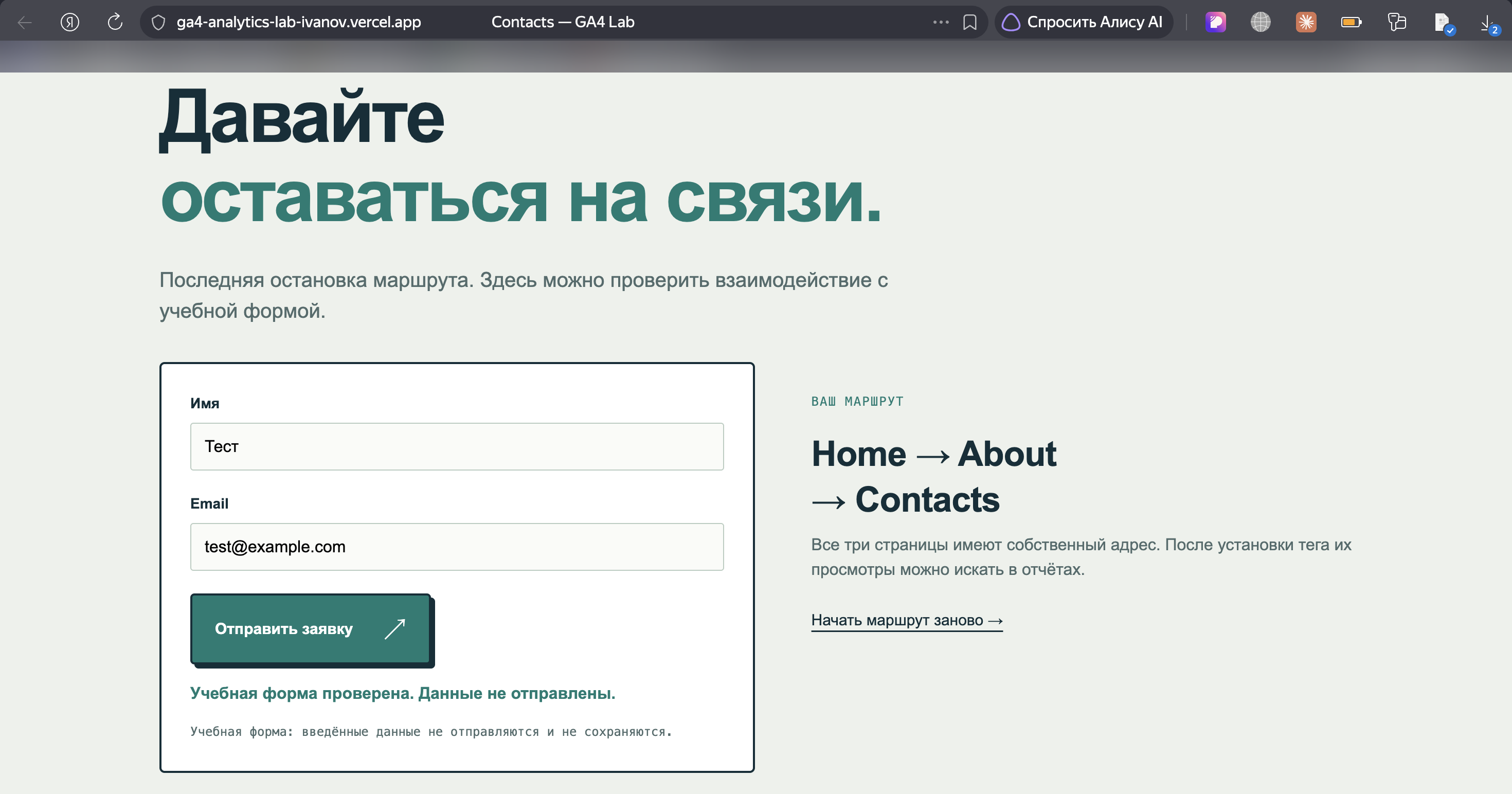Click the Последняя остановка маршрута paragraph
1512x794 pixels.
pyautogui.click(x=524, y=295)
